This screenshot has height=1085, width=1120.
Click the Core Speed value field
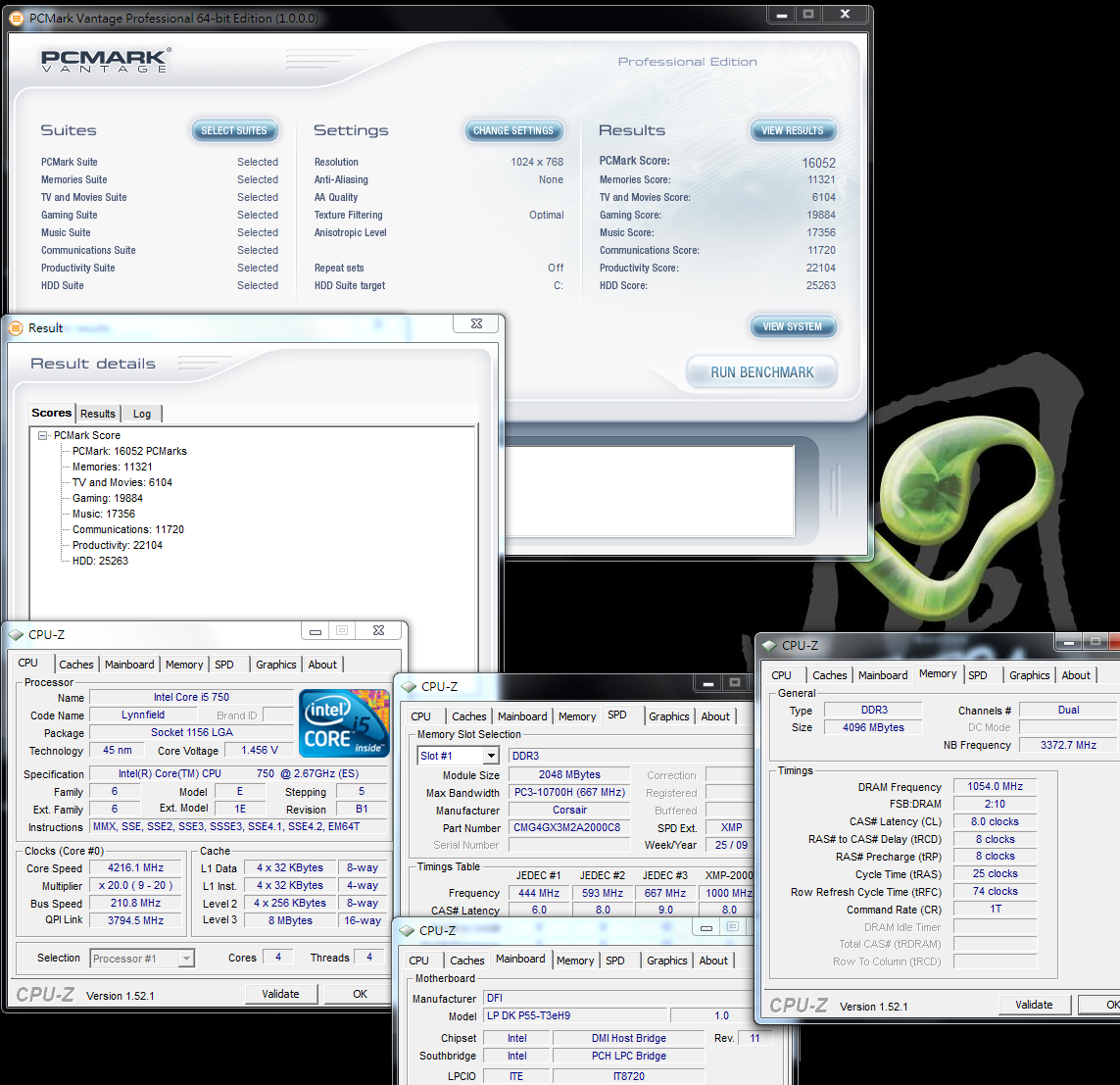pyautogui.click(x=136, y=868)
